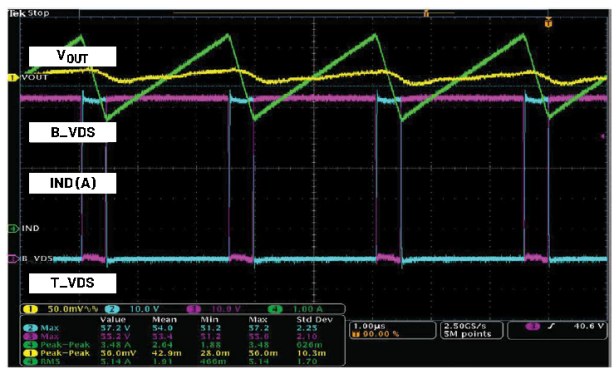Image resolution: width=614 pixels, height=369 pixels.
Task: Select the cyan Max measurement row 57.2 V
Action: [x=182, y=328]
